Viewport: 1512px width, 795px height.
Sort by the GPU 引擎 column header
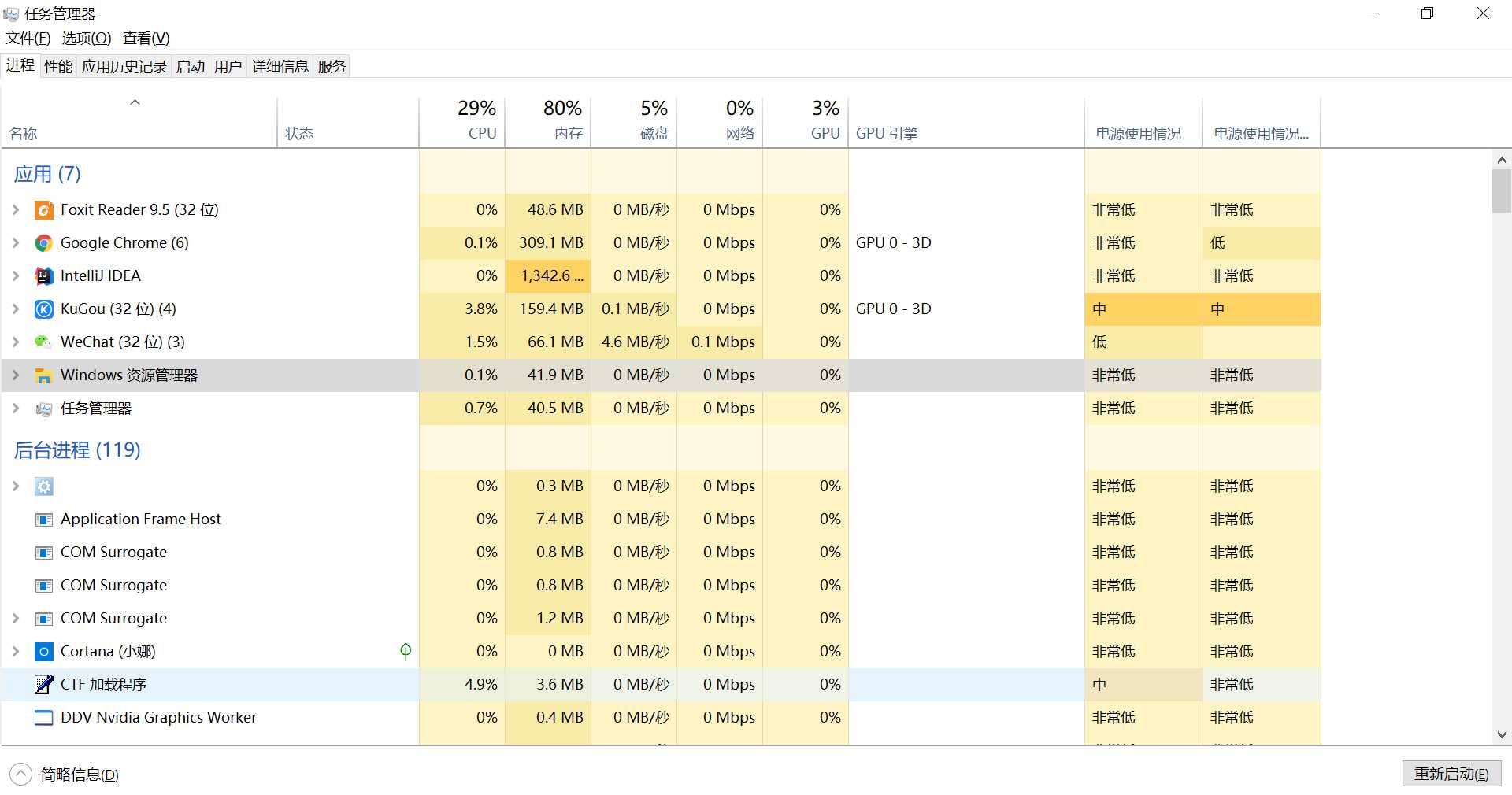966,122
